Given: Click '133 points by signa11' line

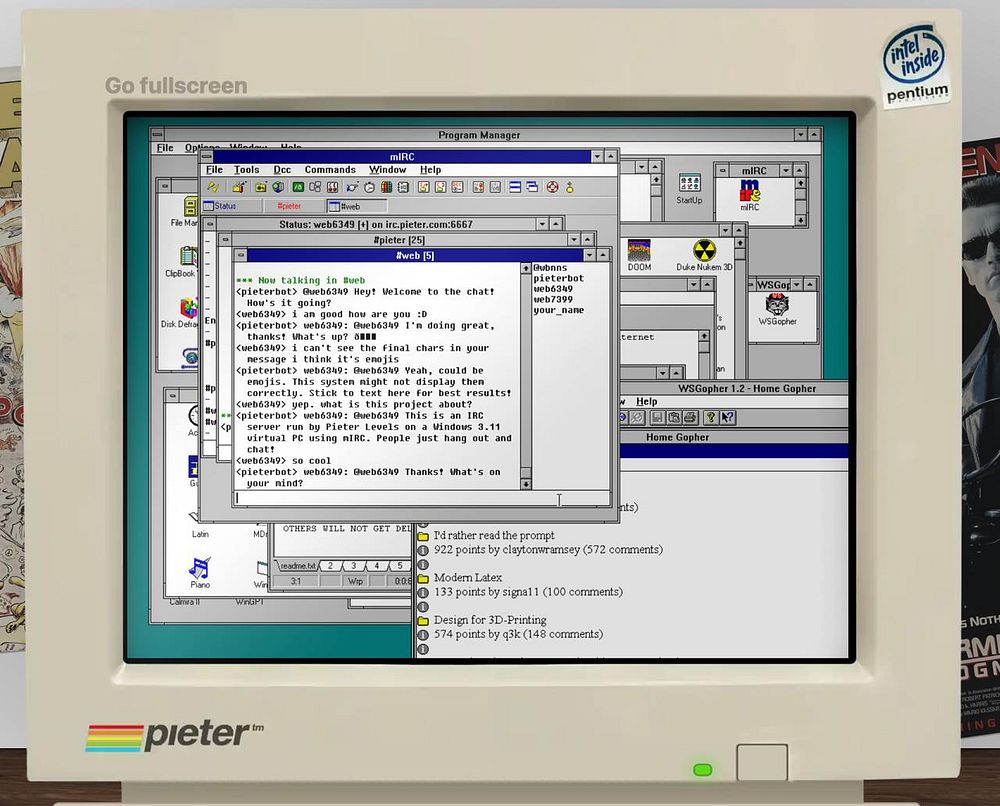Looking at the screenshot, I should 528,592.
